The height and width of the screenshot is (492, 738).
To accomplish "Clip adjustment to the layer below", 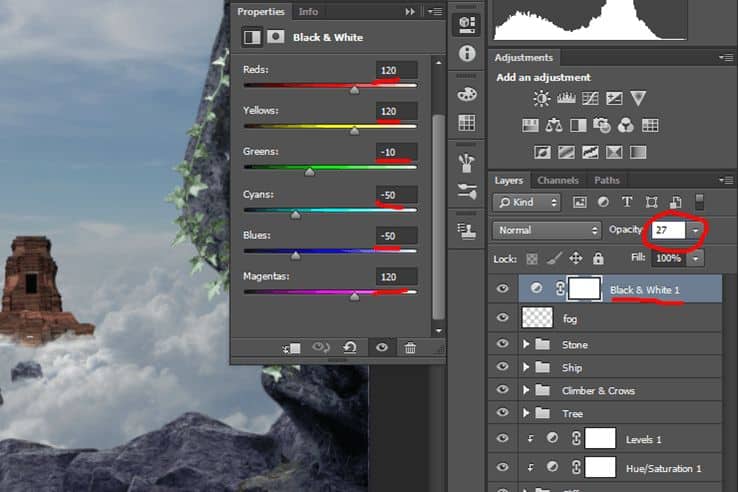I will 291,348.
